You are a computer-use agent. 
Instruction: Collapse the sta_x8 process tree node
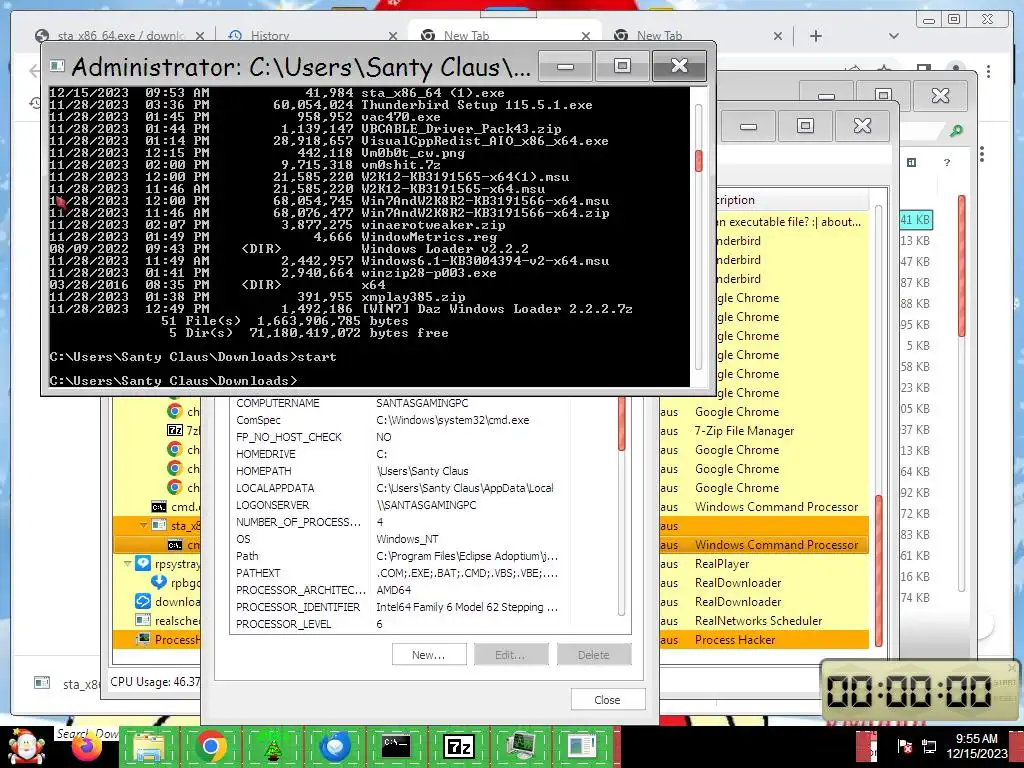tap(143, 525)
